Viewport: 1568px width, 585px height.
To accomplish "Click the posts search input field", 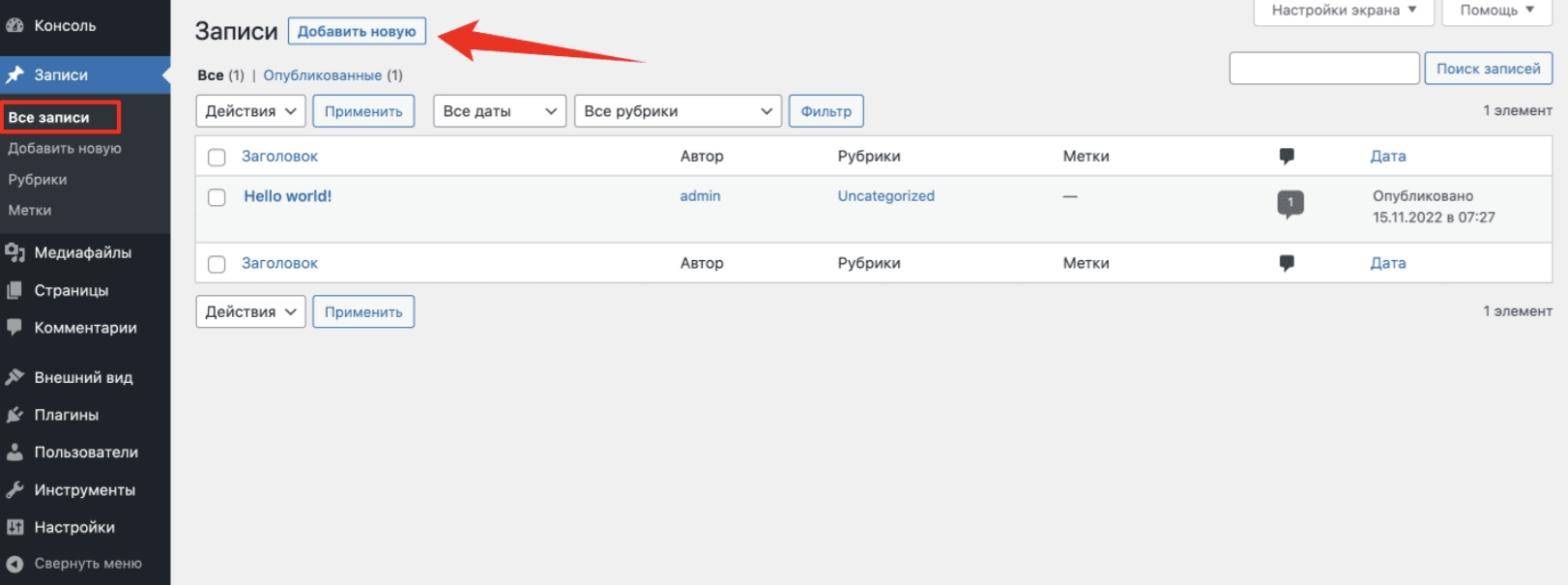I will coord(1323,69).
